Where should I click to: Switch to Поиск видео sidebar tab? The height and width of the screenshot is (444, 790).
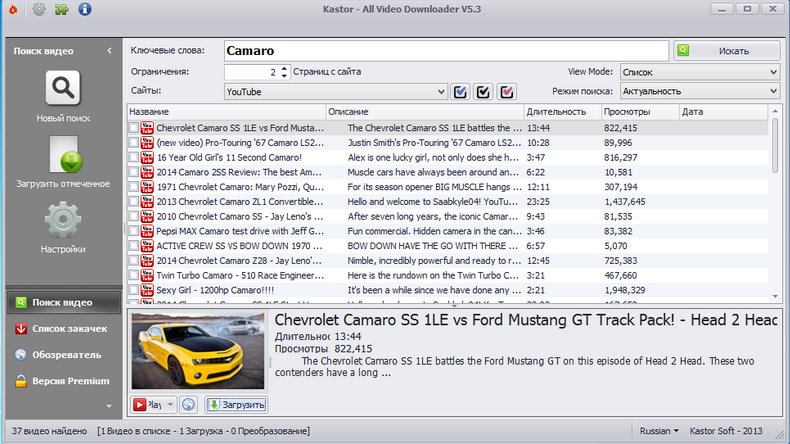[64, 302]
